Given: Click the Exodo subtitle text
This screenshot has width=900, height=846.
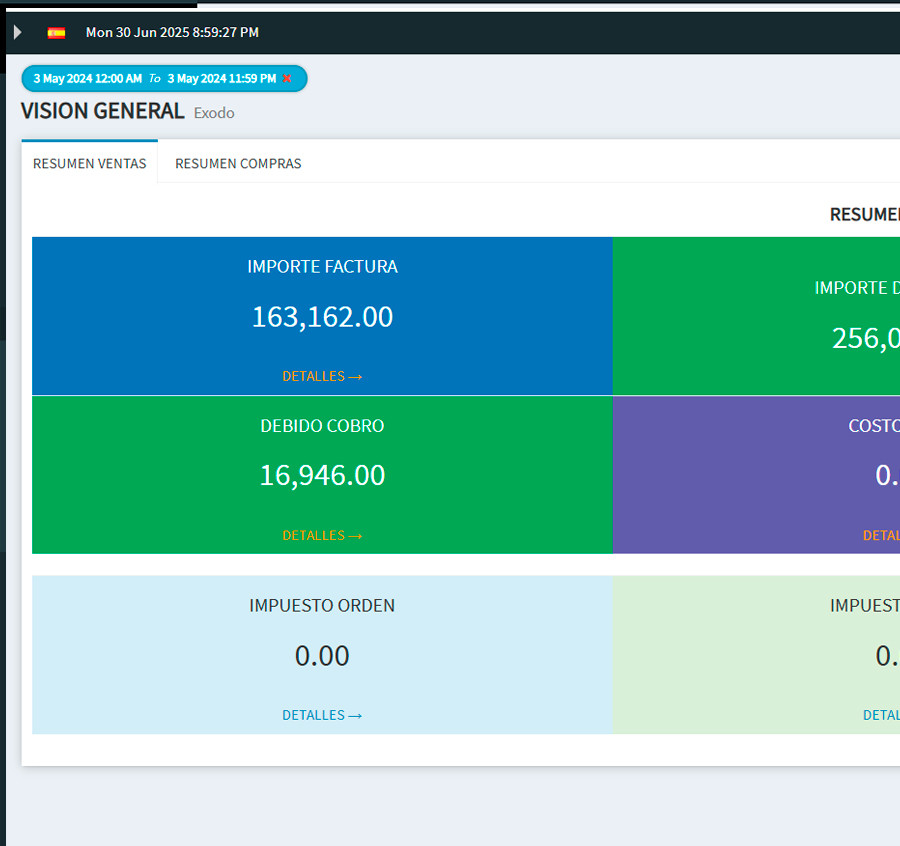Looking at the screenshot, I should (x=214, y=113).
